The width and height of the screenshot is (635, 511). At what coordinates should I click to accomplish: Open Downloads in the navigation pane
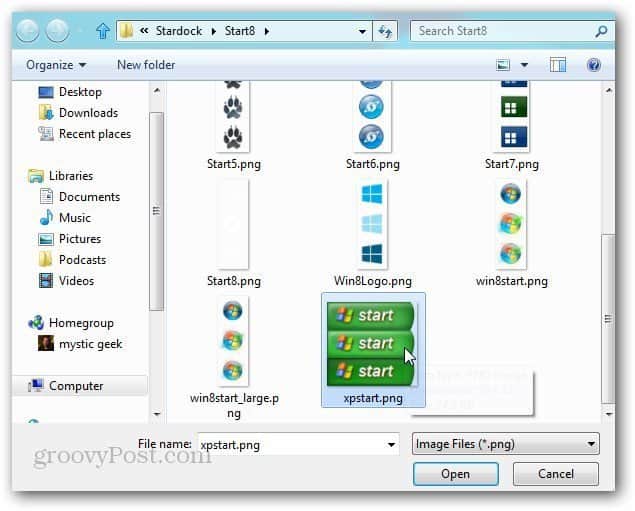coord(78,113)
